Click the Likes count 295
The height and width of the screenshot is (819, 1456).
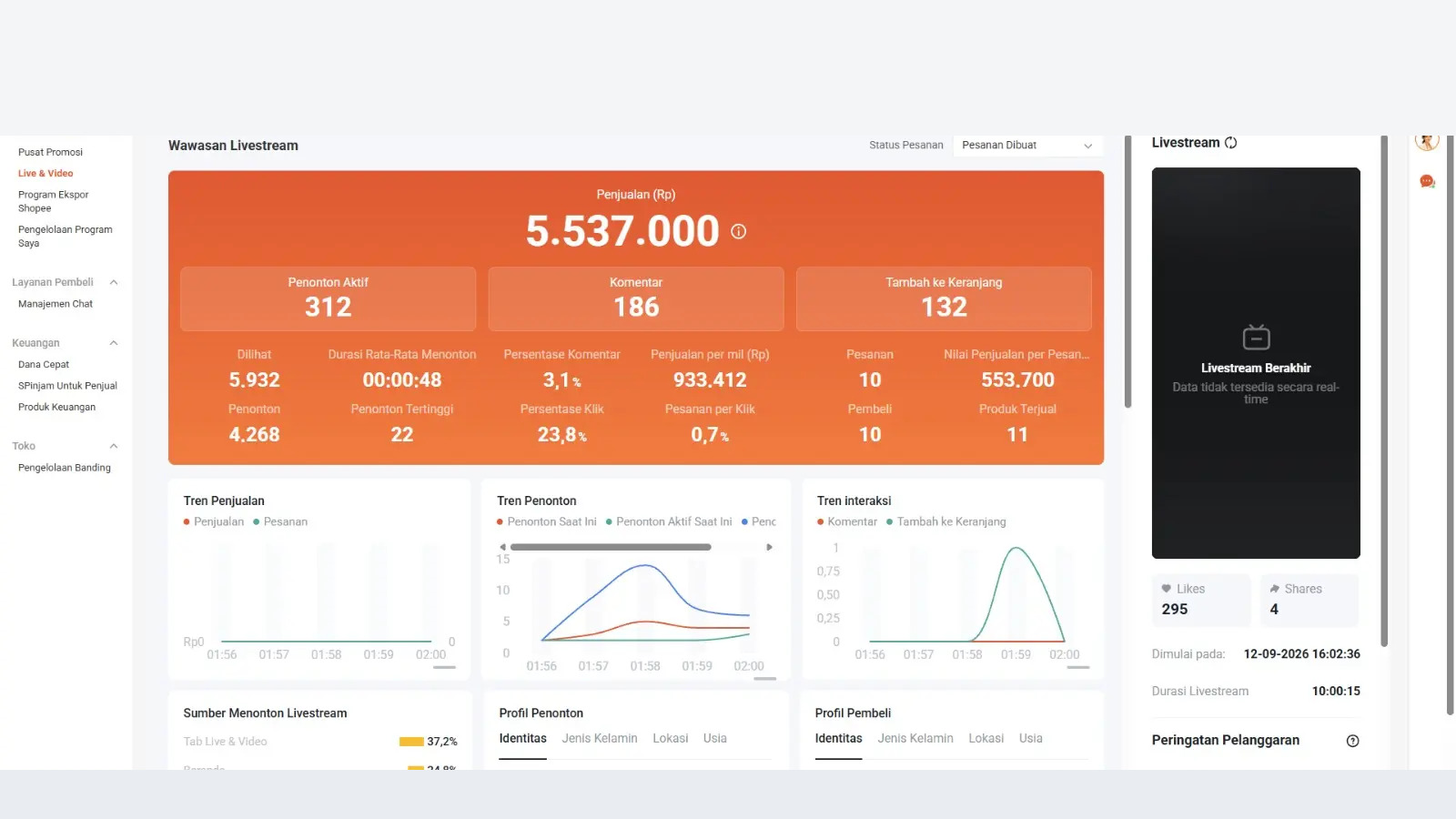click(x=1174, y=610)
